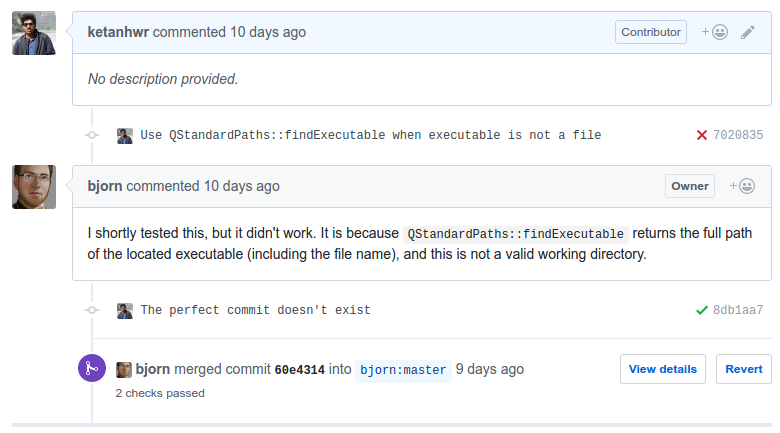Screen dimensions: 780x433
Task: Open ketanhwr's large profile avatar
Action: [34, 33]
